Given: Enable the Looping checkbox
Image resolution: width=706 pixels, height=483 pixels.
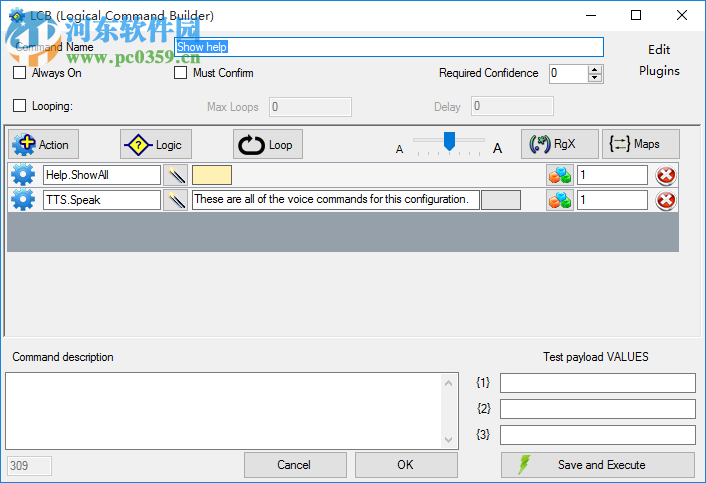Looking at the screenshot, I should [19, 106].
